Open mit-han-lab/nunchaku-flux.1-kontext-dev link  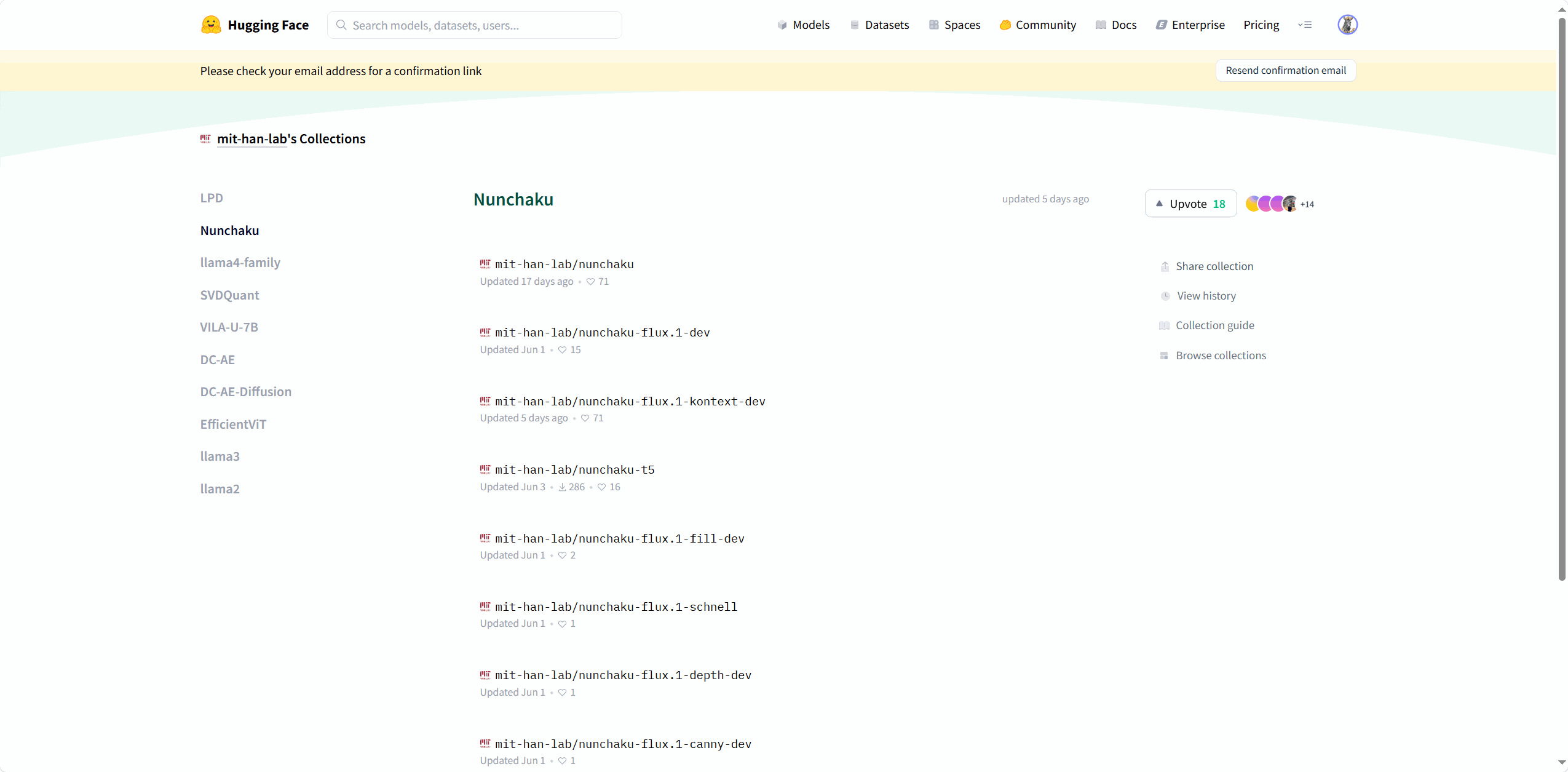(630, 402)
